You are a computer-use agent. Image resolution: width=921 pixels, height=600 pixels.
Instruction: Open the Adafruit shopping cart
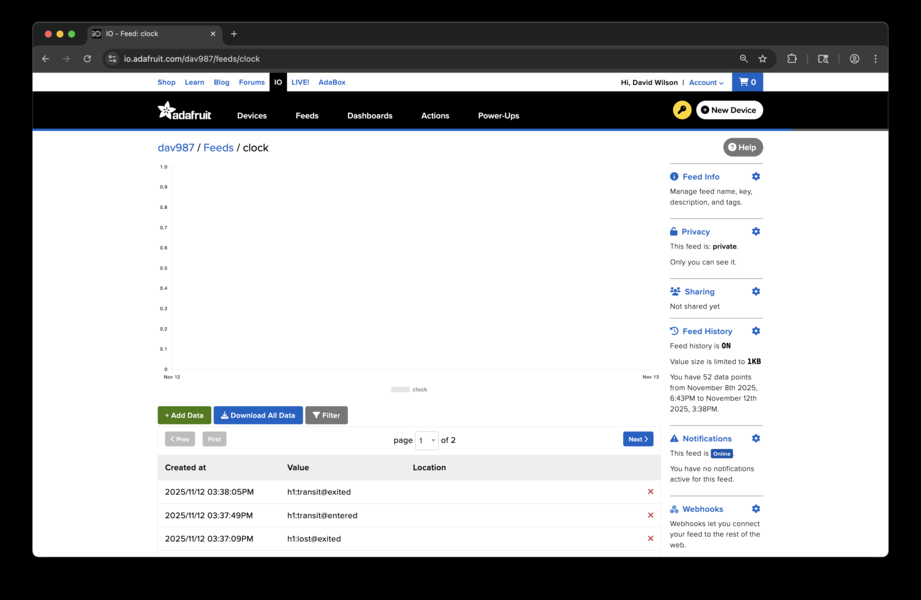[746, 82]
